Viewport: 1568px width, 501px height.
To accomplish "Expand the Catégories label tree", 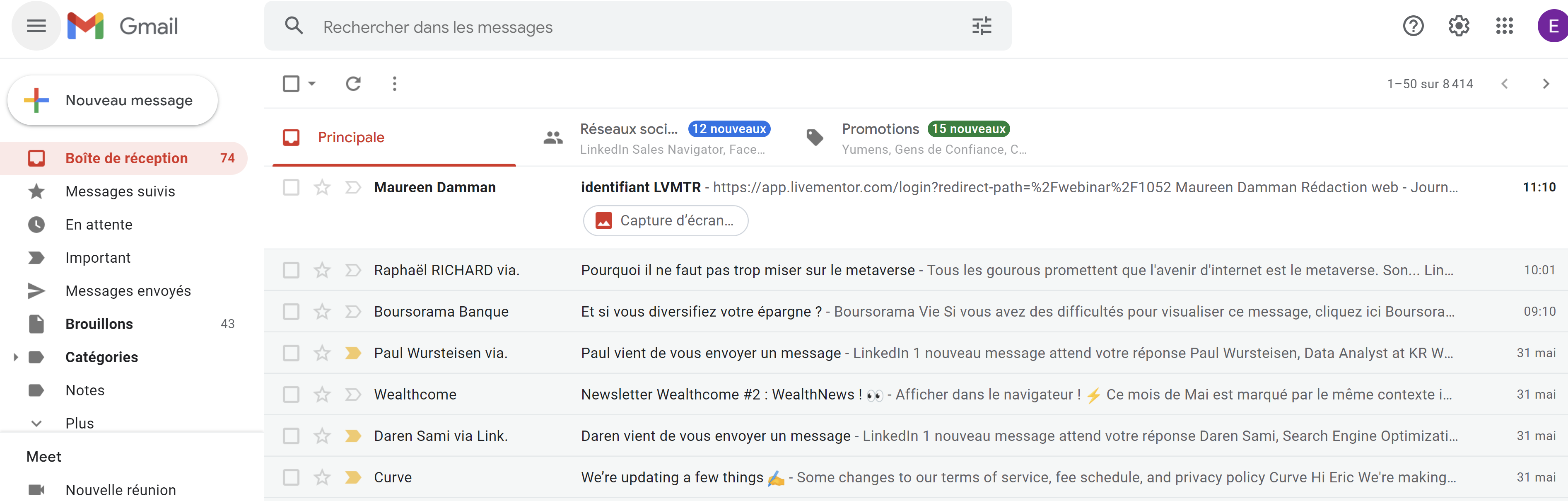I will [x=16, y=357].
